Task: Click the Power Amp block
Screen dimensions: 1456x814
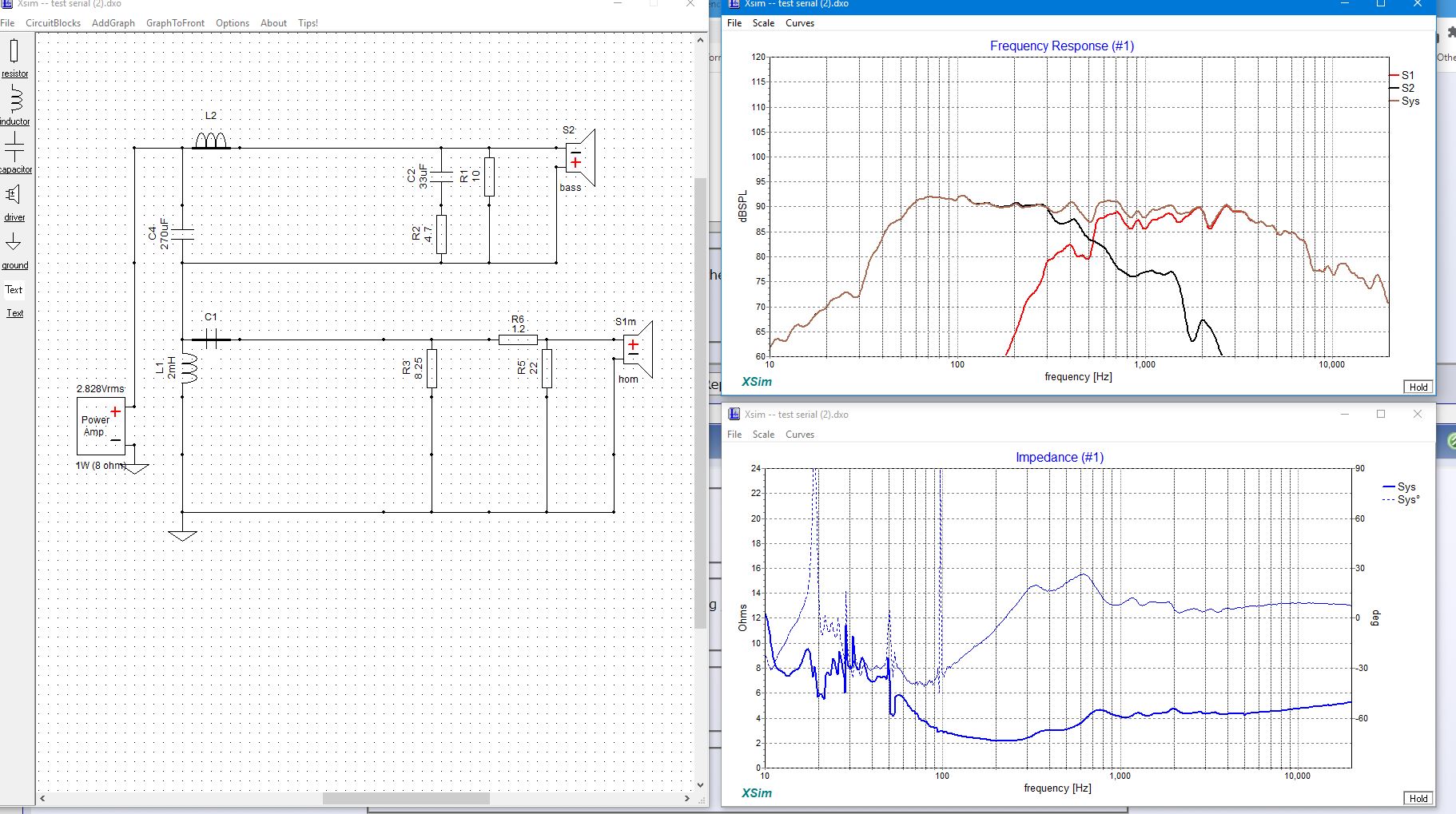Action: pyautogui.click(x=101, y=426)
